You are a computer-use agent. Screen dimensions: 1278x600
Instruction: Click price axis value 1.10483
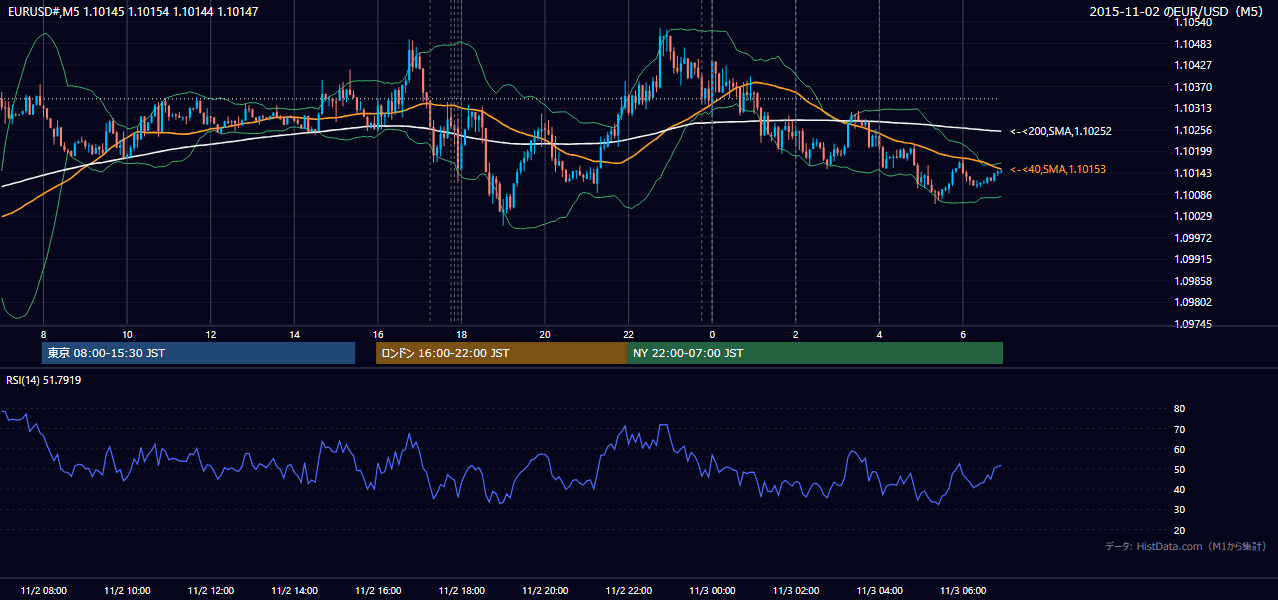pos(1193,44)
